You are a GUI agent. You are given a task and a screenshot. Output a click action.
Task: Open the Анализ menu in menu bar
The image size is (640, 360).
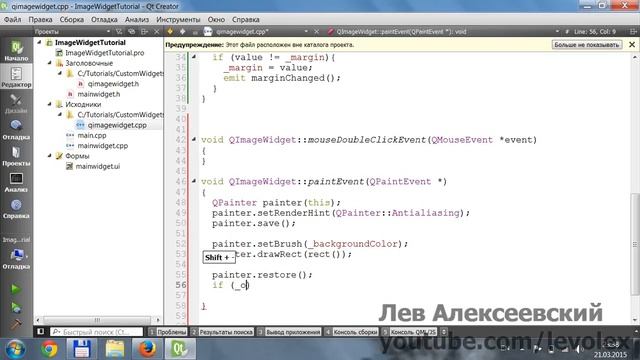137,19
